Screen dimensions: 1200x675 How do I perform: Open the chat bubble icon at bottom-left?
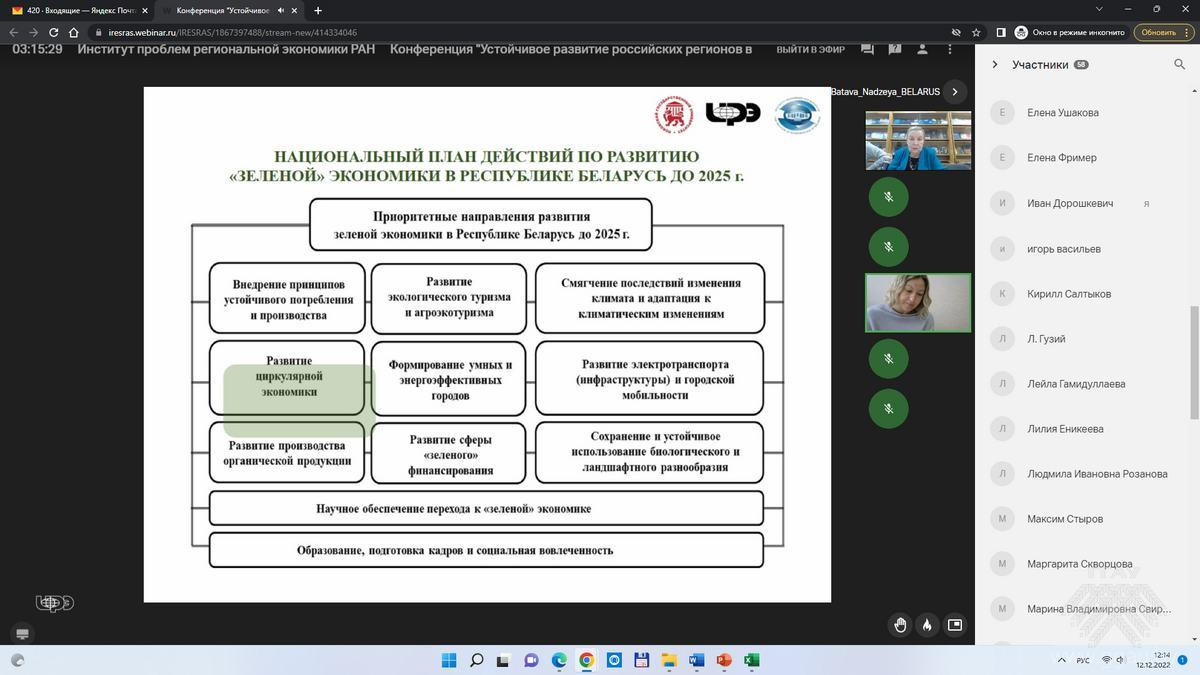(x=22, y=633)
